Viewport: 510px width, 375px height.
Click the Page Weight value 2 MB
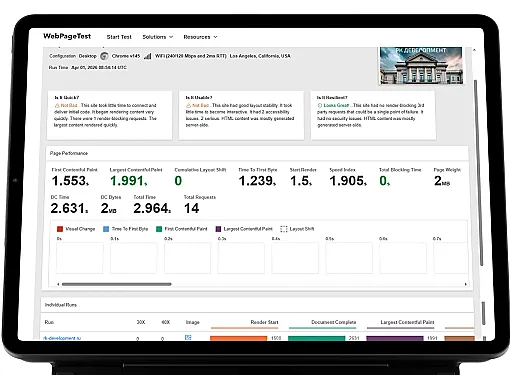442,181
